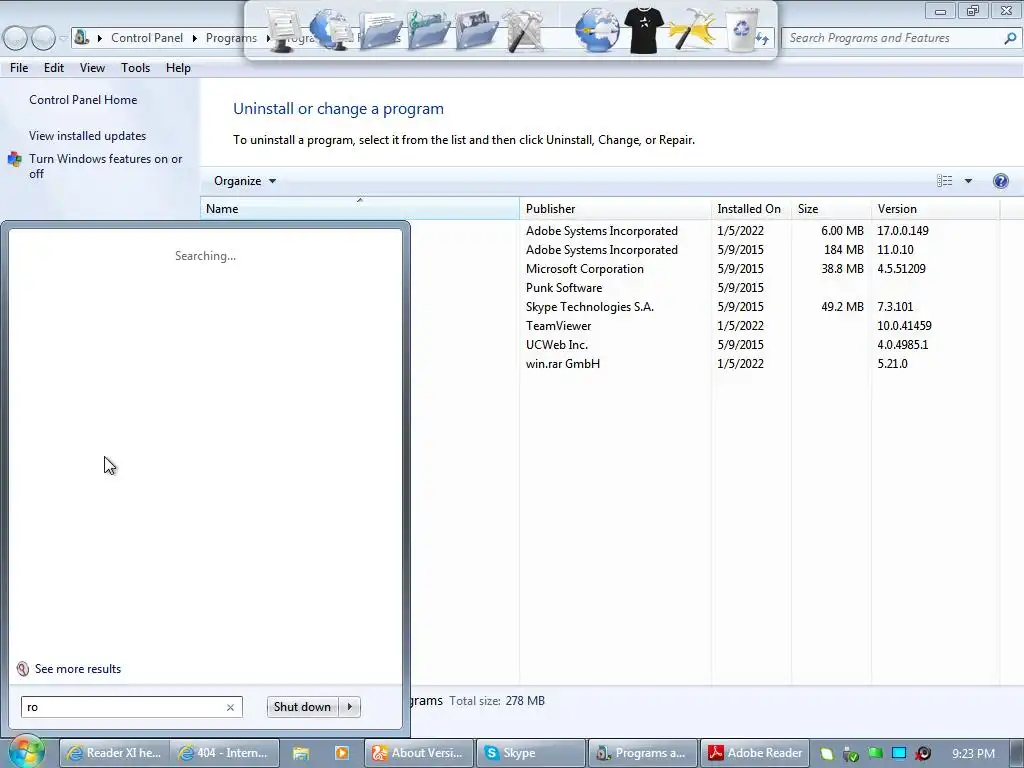
Task: Click the change view icon
Action: pyautogui.click(x=944, y=181)
